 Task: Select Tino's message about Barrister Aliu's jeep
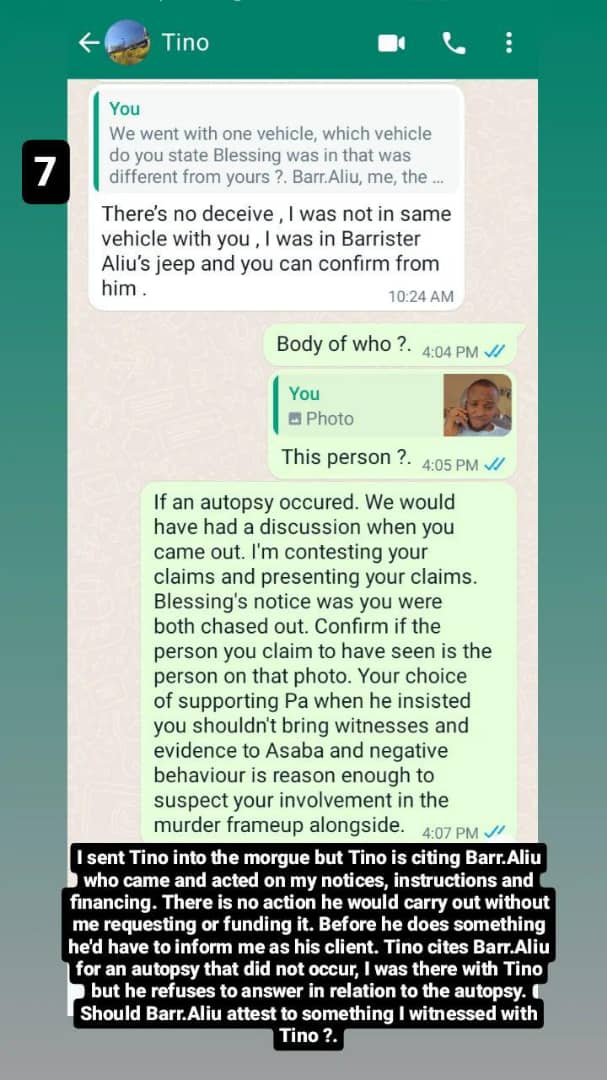click(x=276, y=197)
